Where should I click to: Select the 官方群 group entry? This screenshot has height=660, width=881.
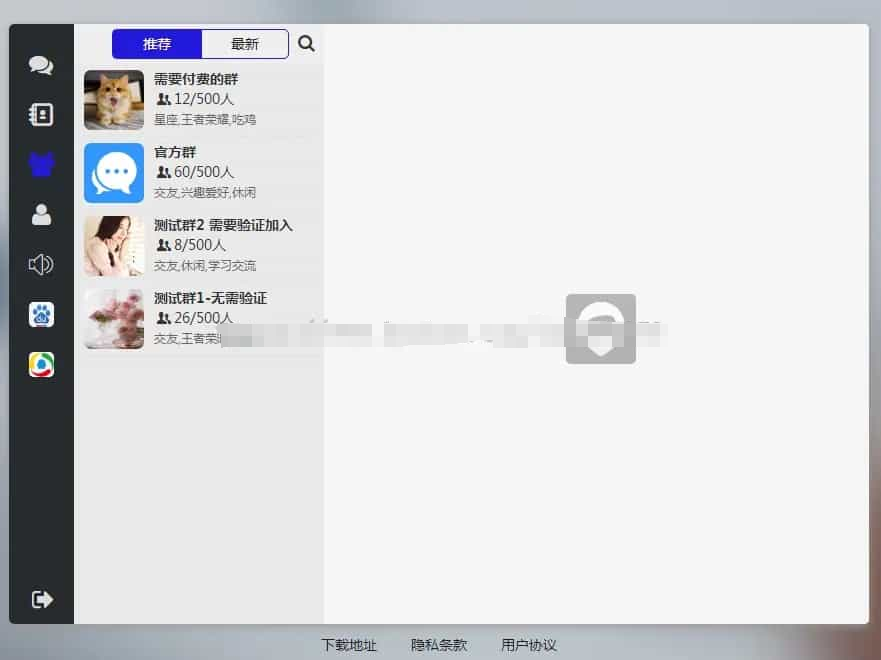(175, 152)
